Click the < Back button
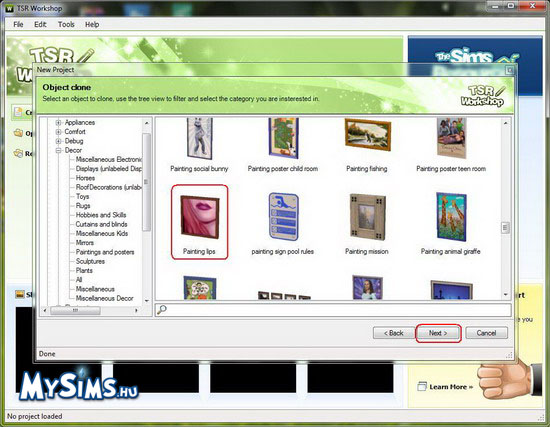The height and width of the screenshot is (427, 550). [x=394, y=333]
